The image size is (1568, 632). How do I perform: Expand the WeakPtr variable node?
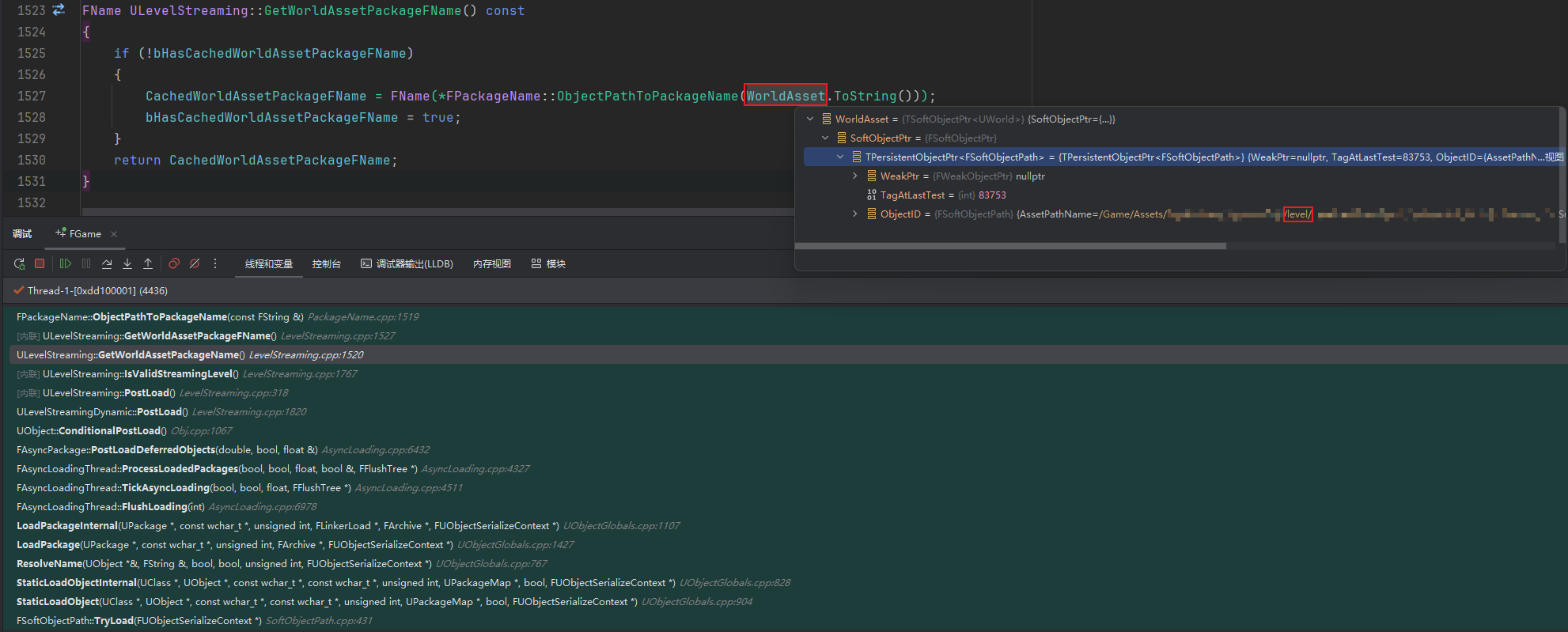855,176
